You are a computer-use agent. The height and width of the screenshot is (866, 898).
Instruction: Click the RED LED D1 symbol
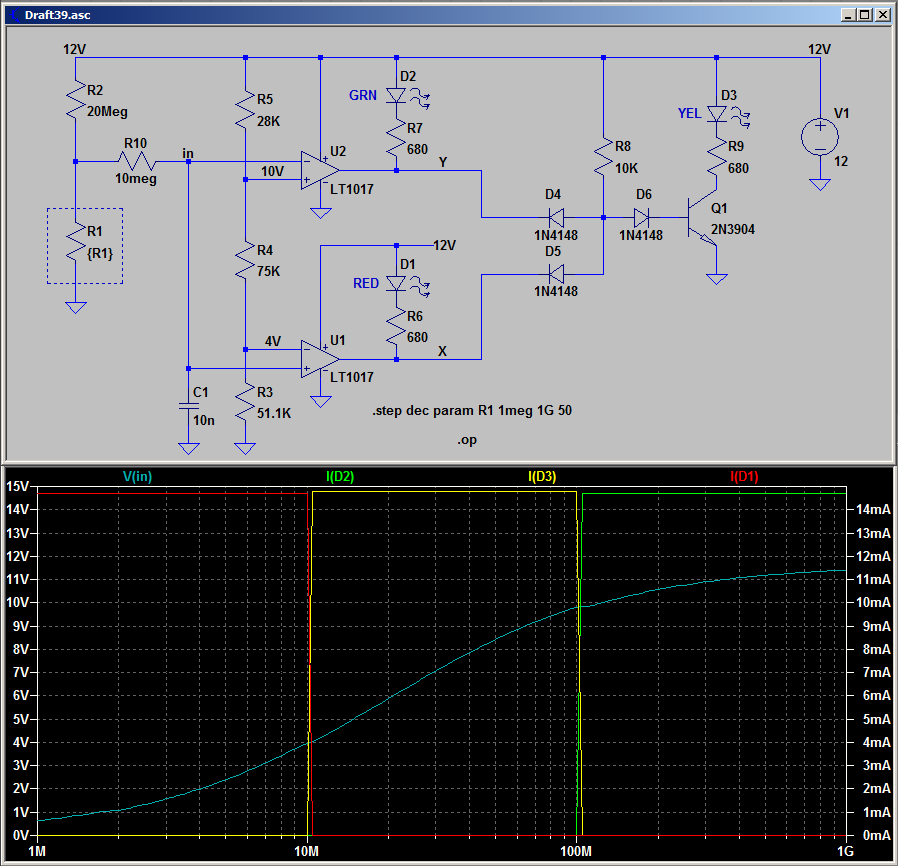396,284
